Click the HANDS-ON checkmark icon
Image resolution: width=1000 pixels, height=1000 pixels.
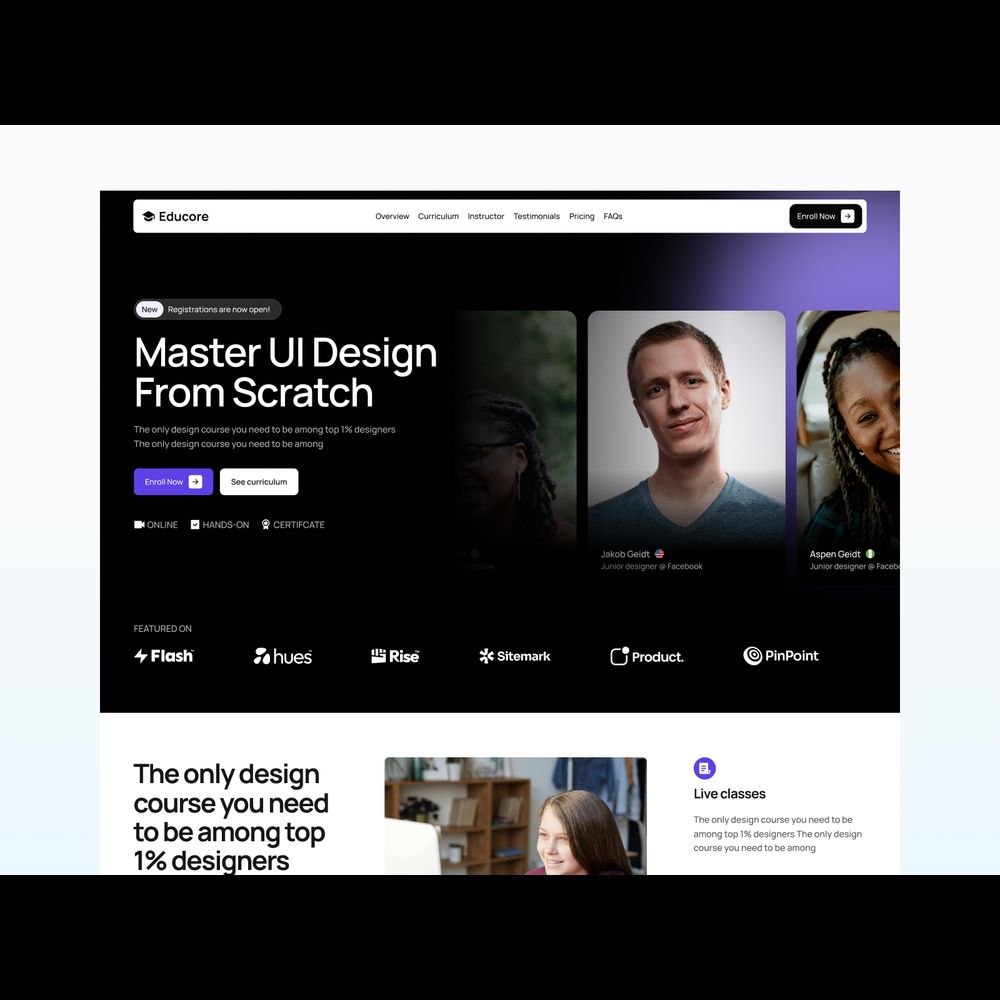(195, 524)
